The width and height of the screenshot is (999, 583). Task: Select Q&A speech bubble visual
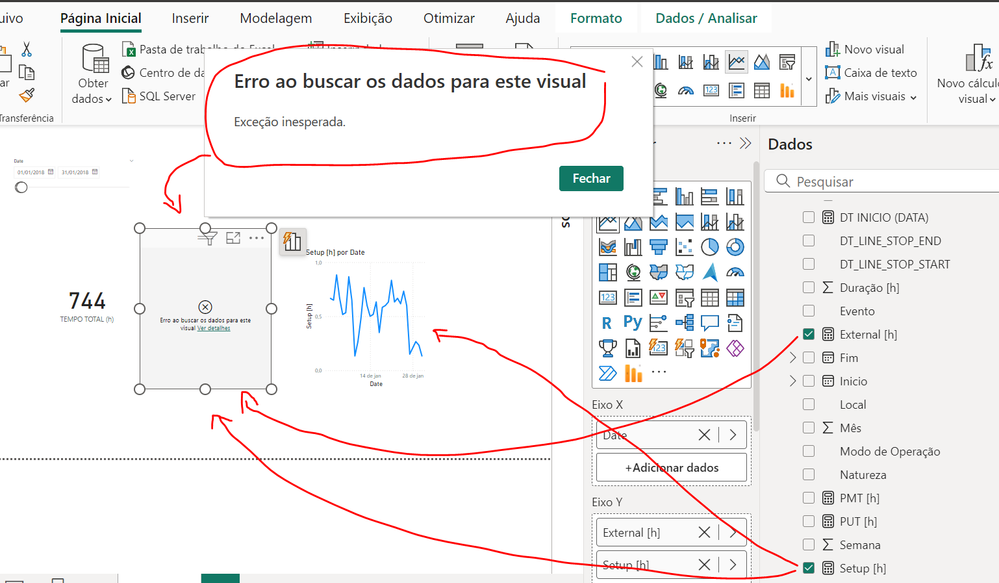[x=709, y=323]
